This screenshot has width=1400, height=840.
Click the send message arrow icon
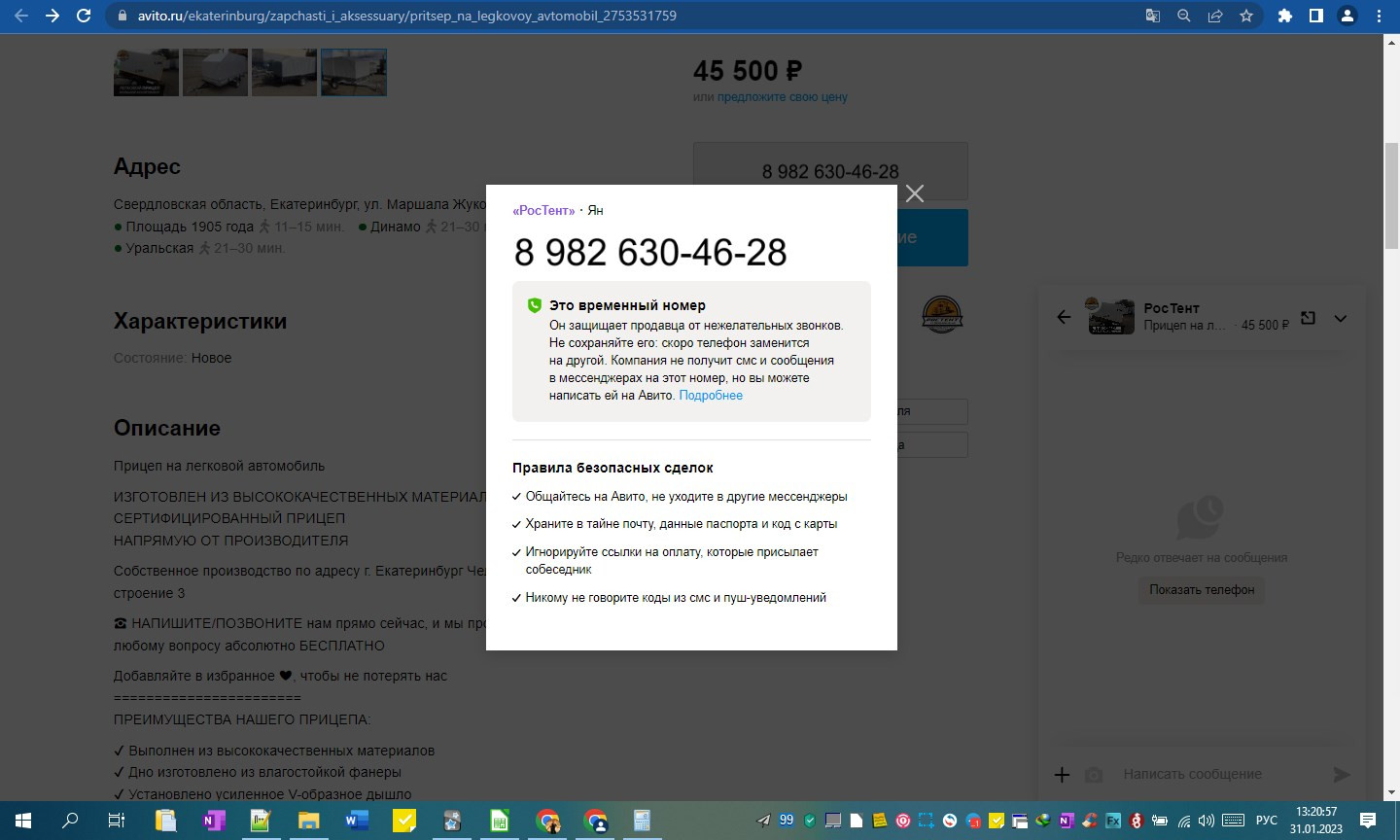coord(1342,775)
